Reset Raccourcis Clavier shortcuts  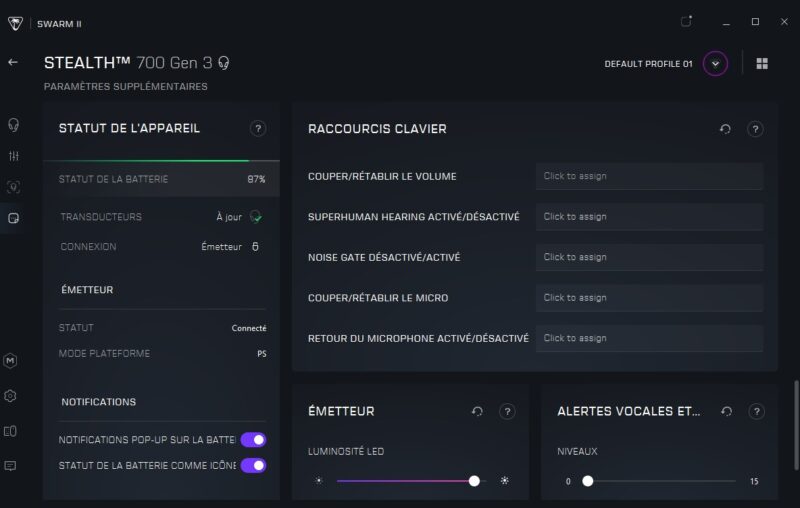point(725,129)
